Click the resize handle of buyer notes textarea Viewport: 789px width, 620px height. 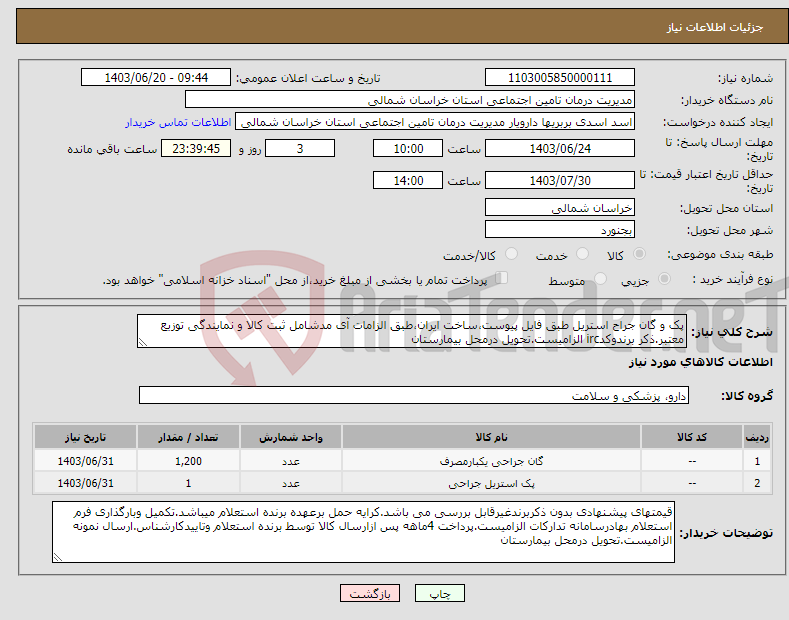point(58,557)
